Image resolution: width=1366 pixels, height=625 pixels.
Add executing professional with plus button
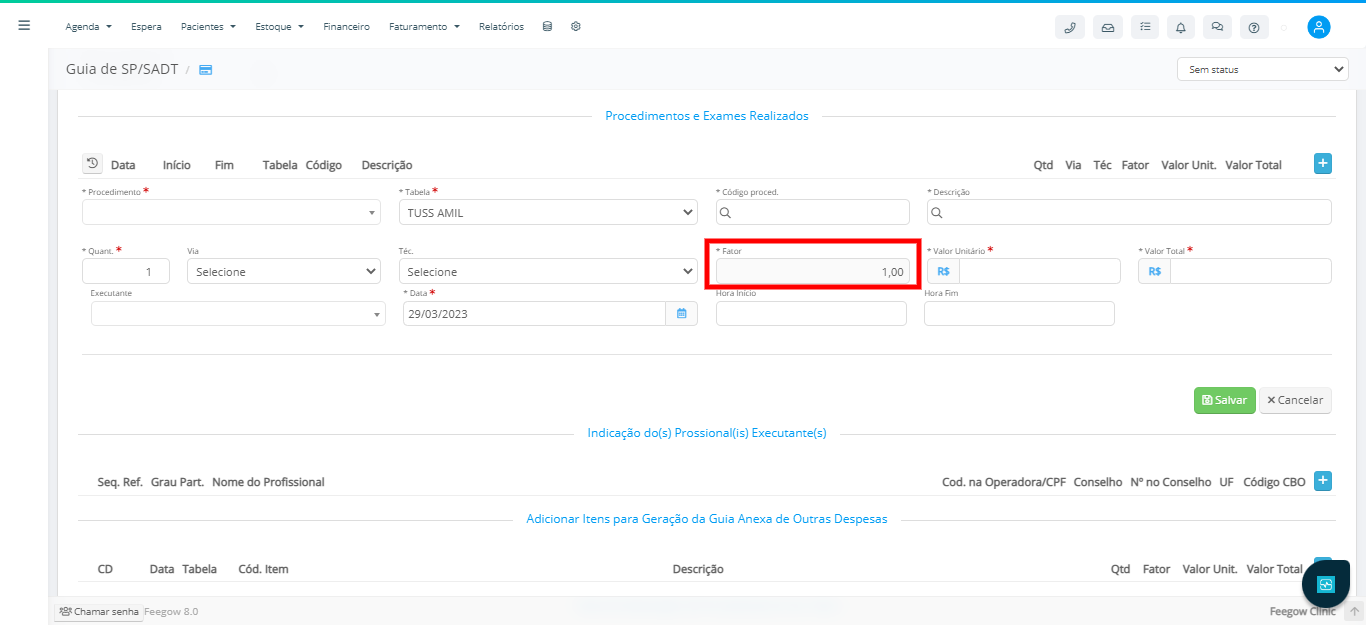pos(1323,481)
